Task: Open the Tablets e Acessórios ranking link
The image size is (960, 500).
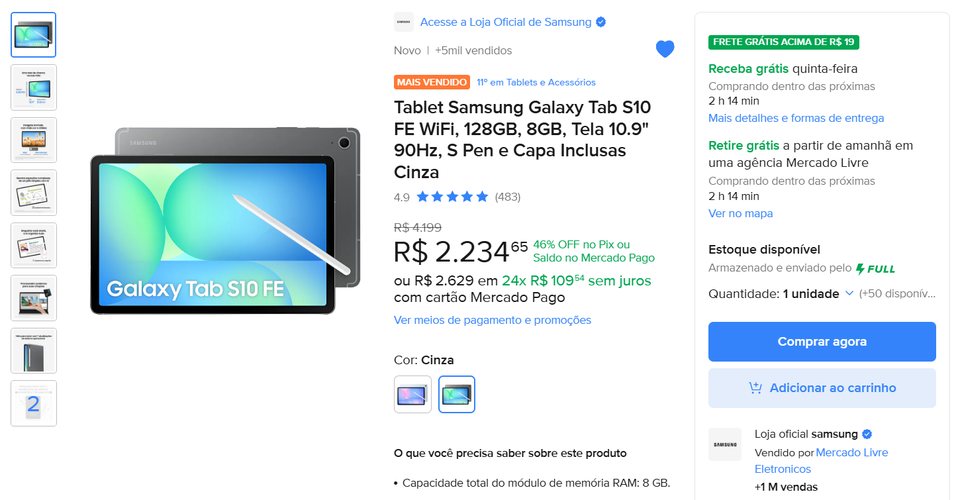Action: coord(536,82)
